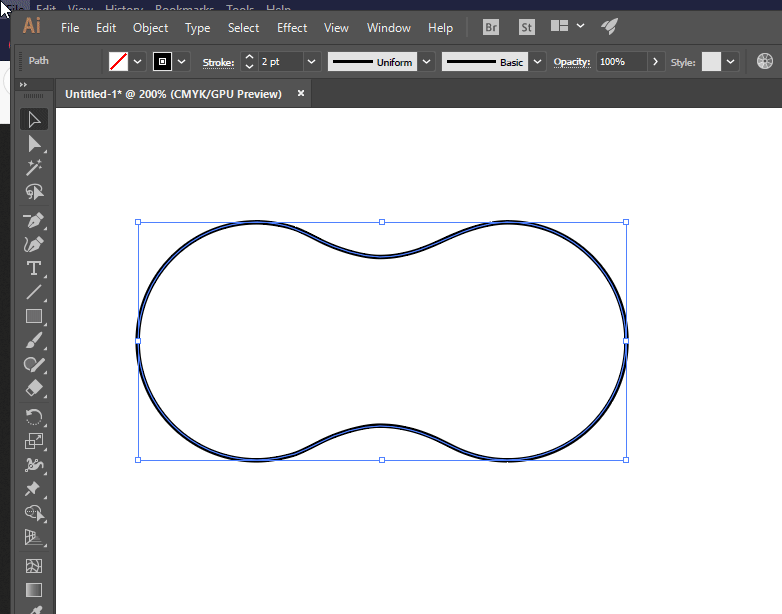The height and width of the screenshot is (614, 782).
Task: Click the Uniform variable width profile box
Action: [x=372, y=62]
